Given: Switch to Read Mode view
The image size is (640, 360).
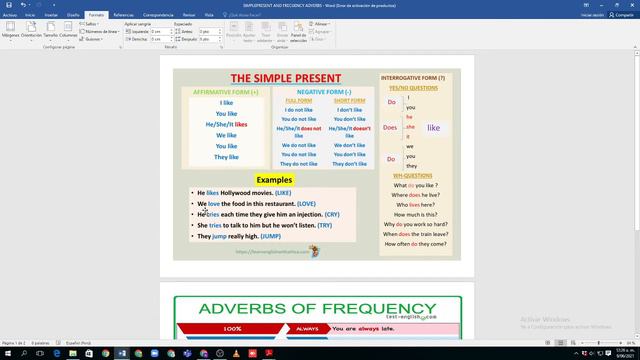Looking at the screenshot, I should pos(548,343).
